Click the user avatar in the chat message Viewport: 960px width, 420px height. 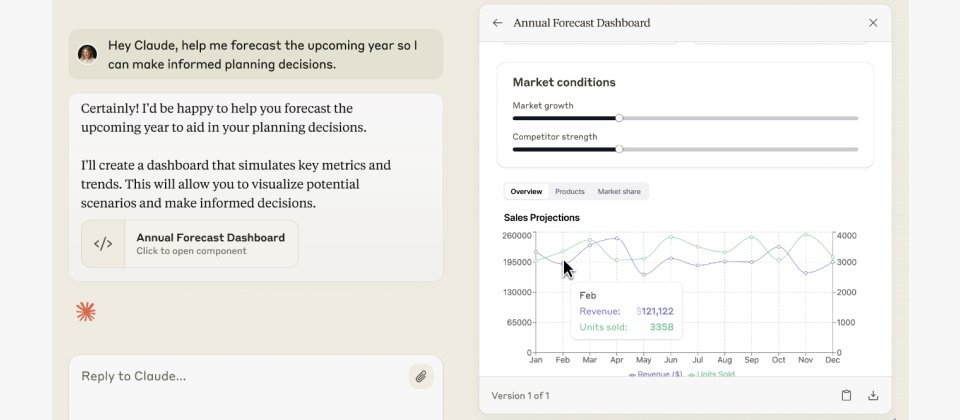point(88,54)
